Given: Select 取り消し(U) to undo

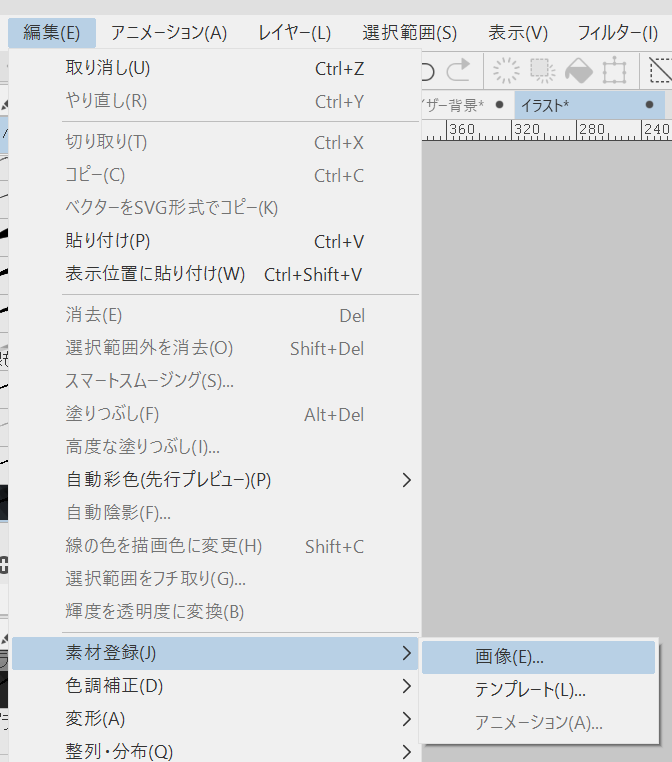Looking at the screenshot, I should (x=107, y=69).
